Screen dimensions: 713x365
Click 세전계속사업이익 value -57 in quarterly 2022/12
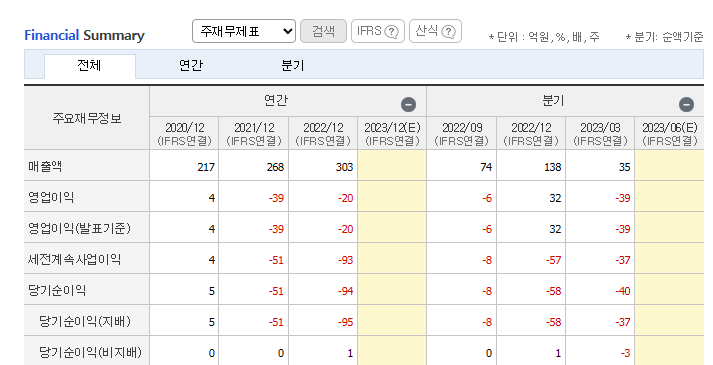[553, 260]
